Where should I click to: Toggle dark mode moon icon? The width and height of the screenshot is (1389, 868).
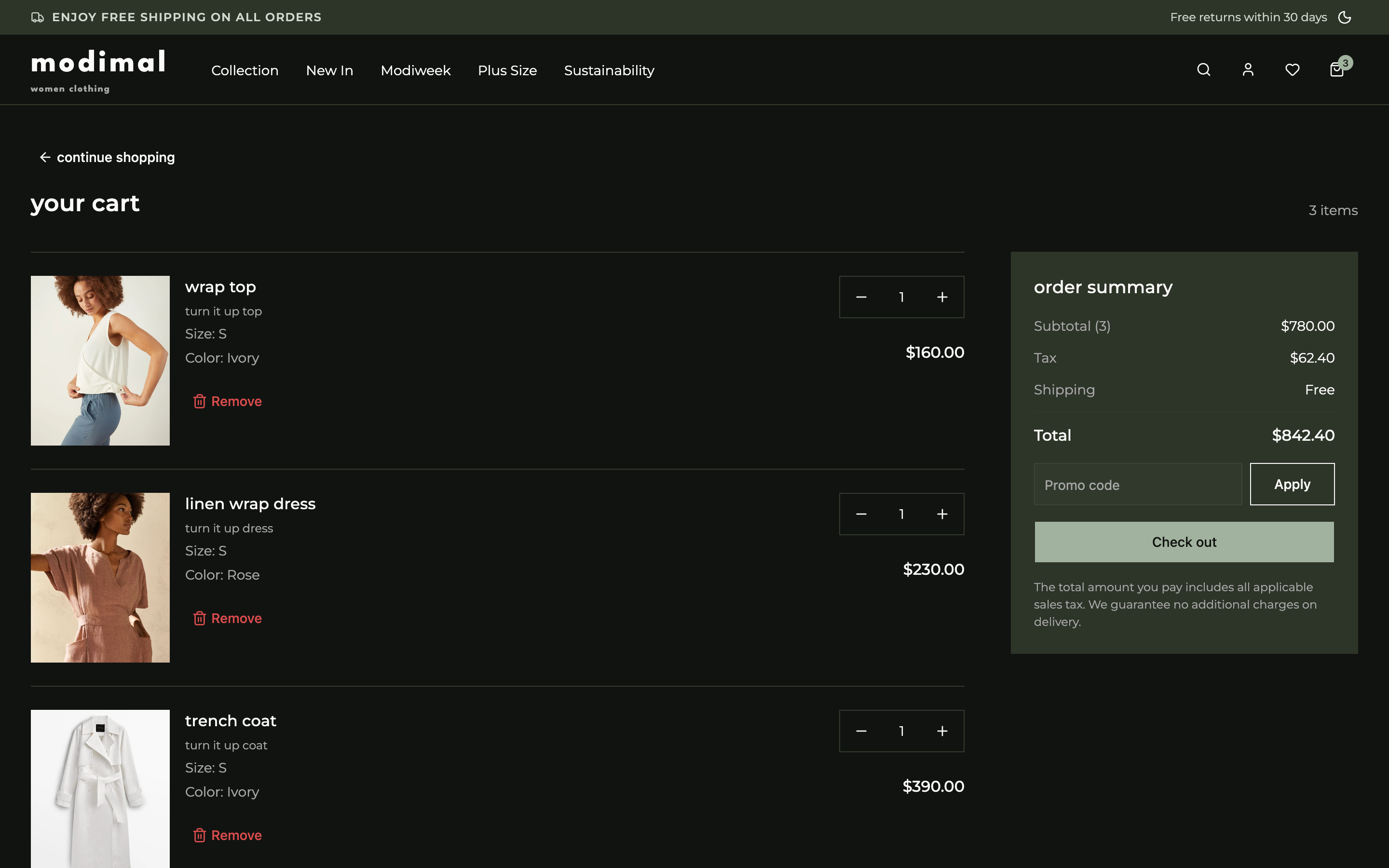coord(1344,17)
